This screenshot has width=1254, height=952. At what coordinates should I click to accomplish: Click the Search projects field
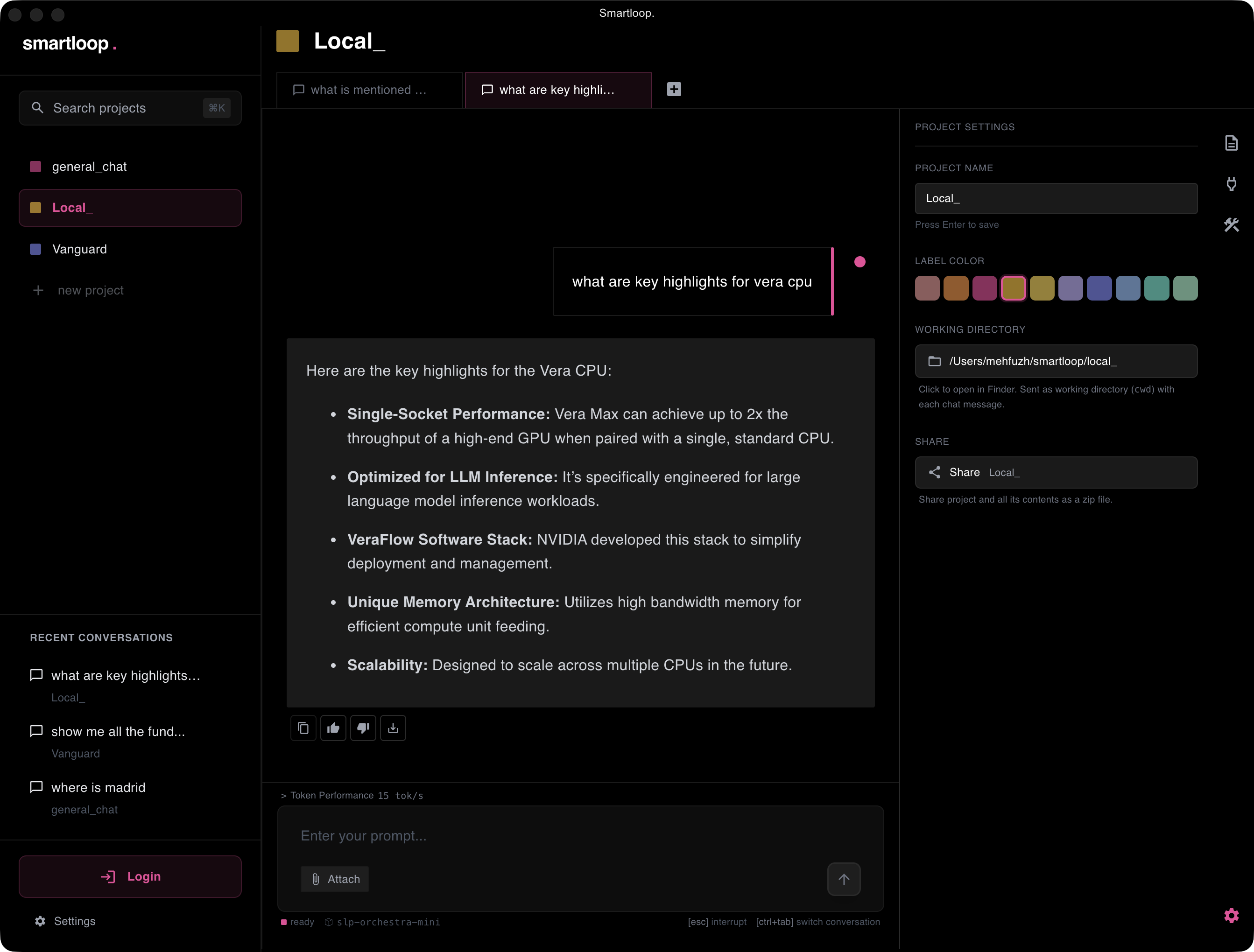(x=130, y=108)
